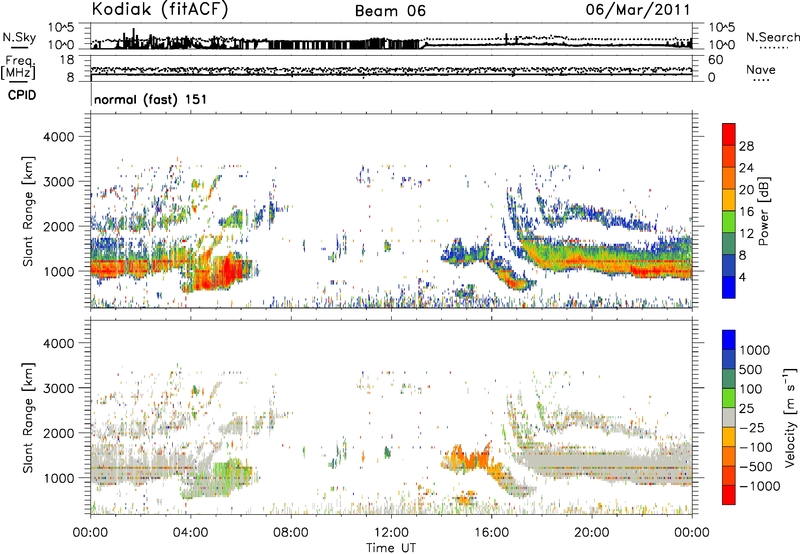
Task: Click the 'CPID' label
Action: coord(22,95)
